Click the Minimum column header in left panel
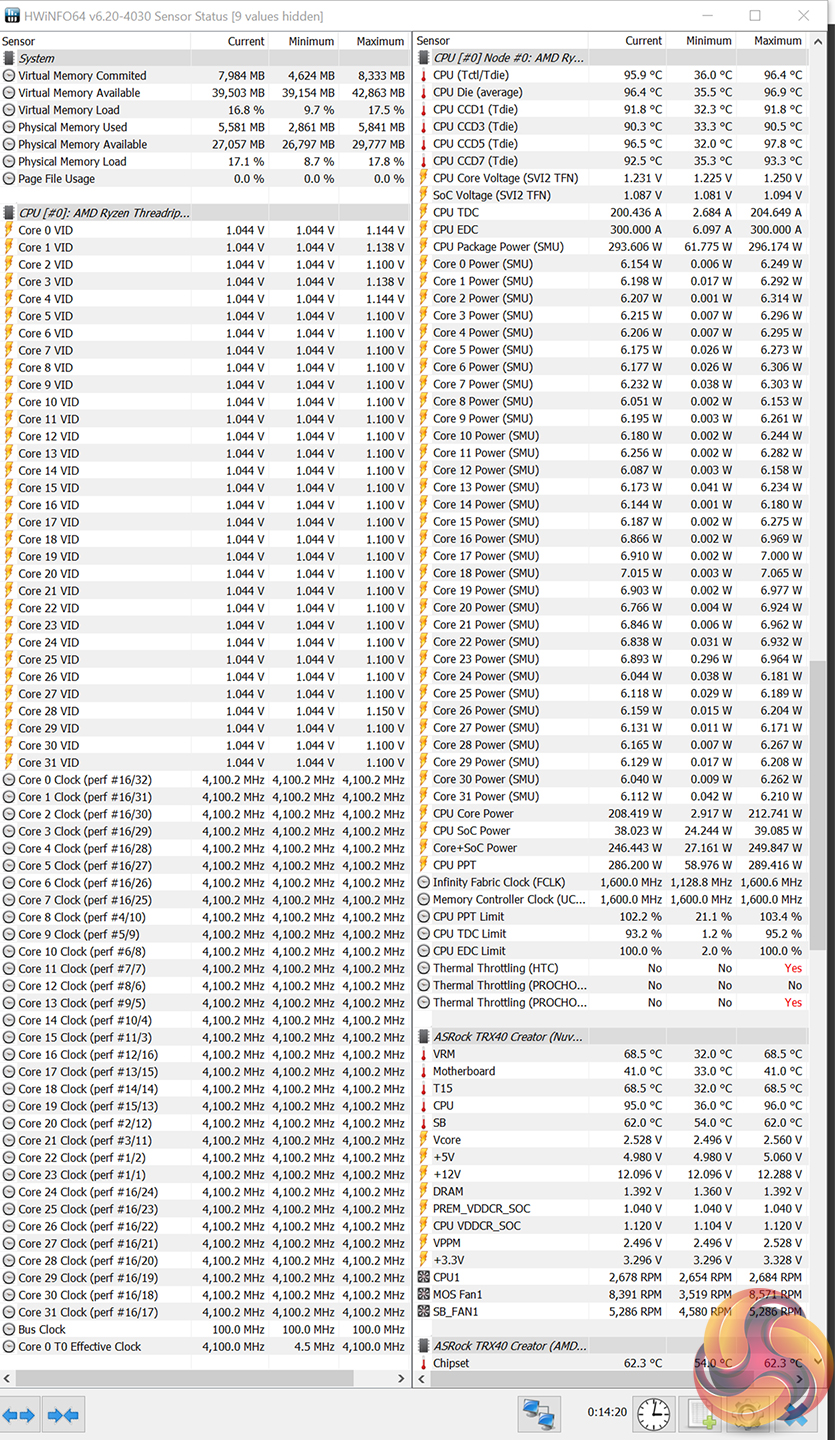Image resolution: width=835 pixels, height=1440 pixels. 303,41
